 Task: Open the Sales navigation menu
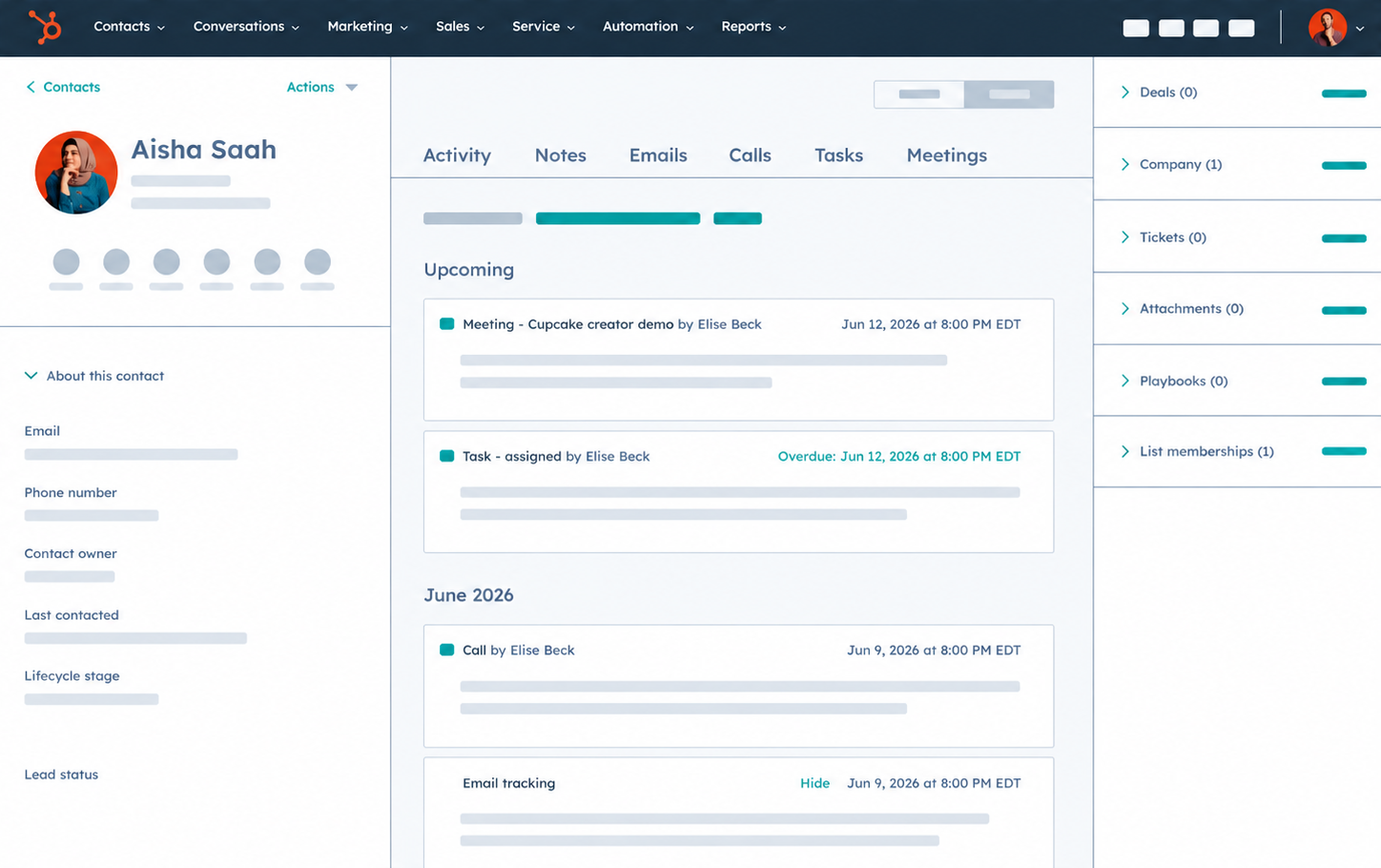click(x=460, y=27)
